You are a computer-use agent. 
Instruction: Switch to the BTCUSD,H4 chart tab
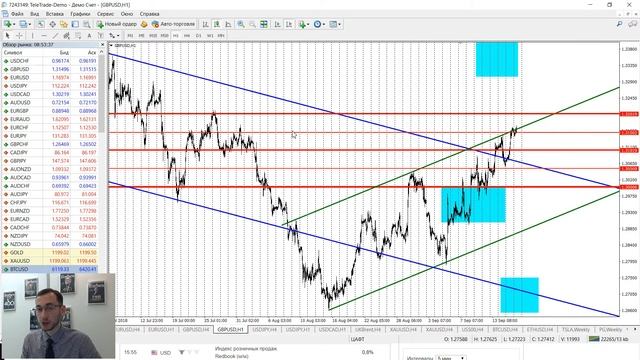coord(505,329)
